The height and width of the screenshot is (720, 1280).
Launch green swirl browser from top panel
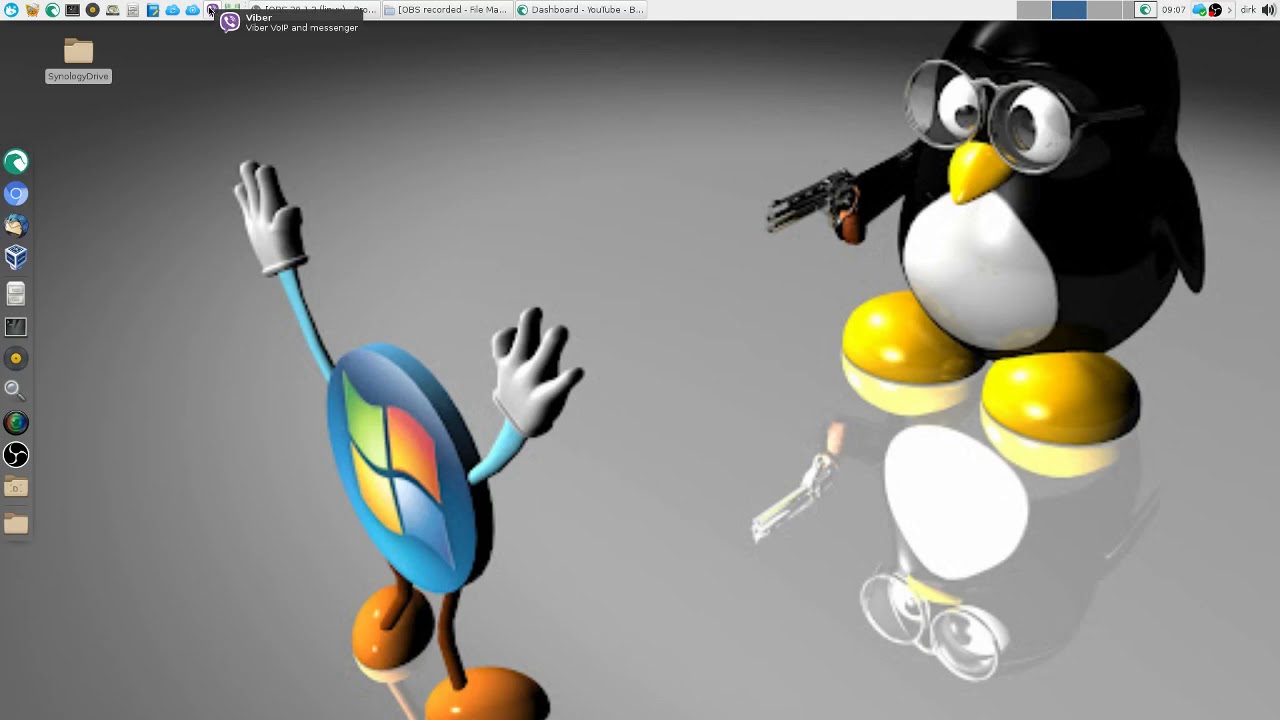pyautogui.click(x=52, y=10)
